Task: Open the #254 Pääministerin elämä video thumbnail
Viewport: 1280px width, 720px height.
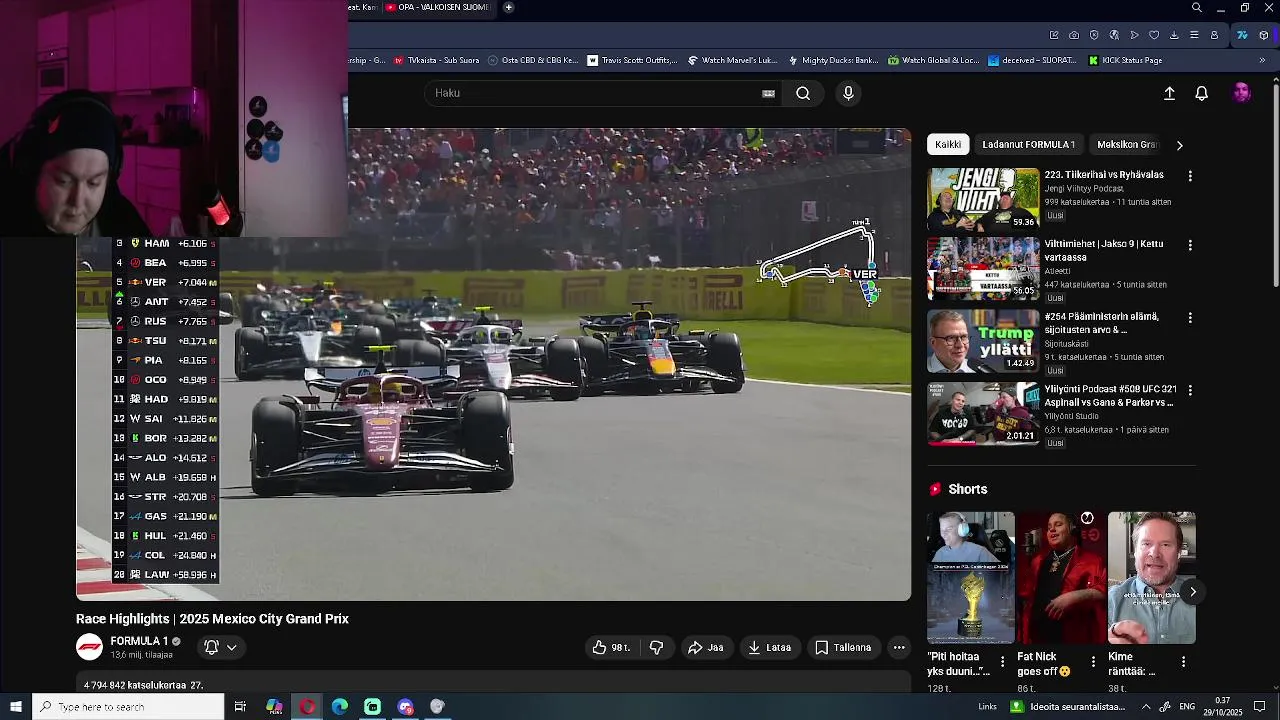Action: click(983, 341)
